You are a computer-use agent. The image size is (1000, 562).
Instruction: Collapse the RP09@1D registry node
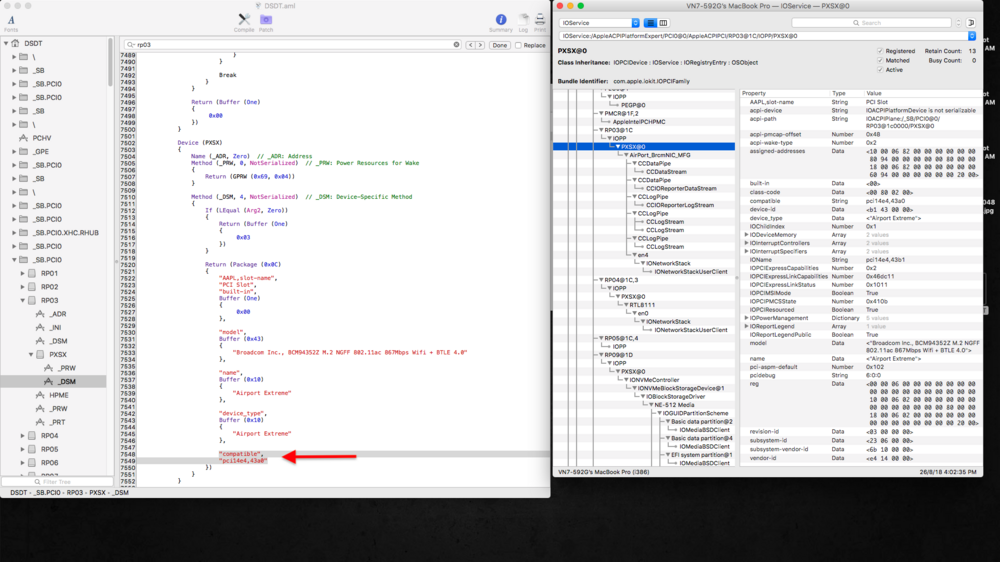click(601, 355)
